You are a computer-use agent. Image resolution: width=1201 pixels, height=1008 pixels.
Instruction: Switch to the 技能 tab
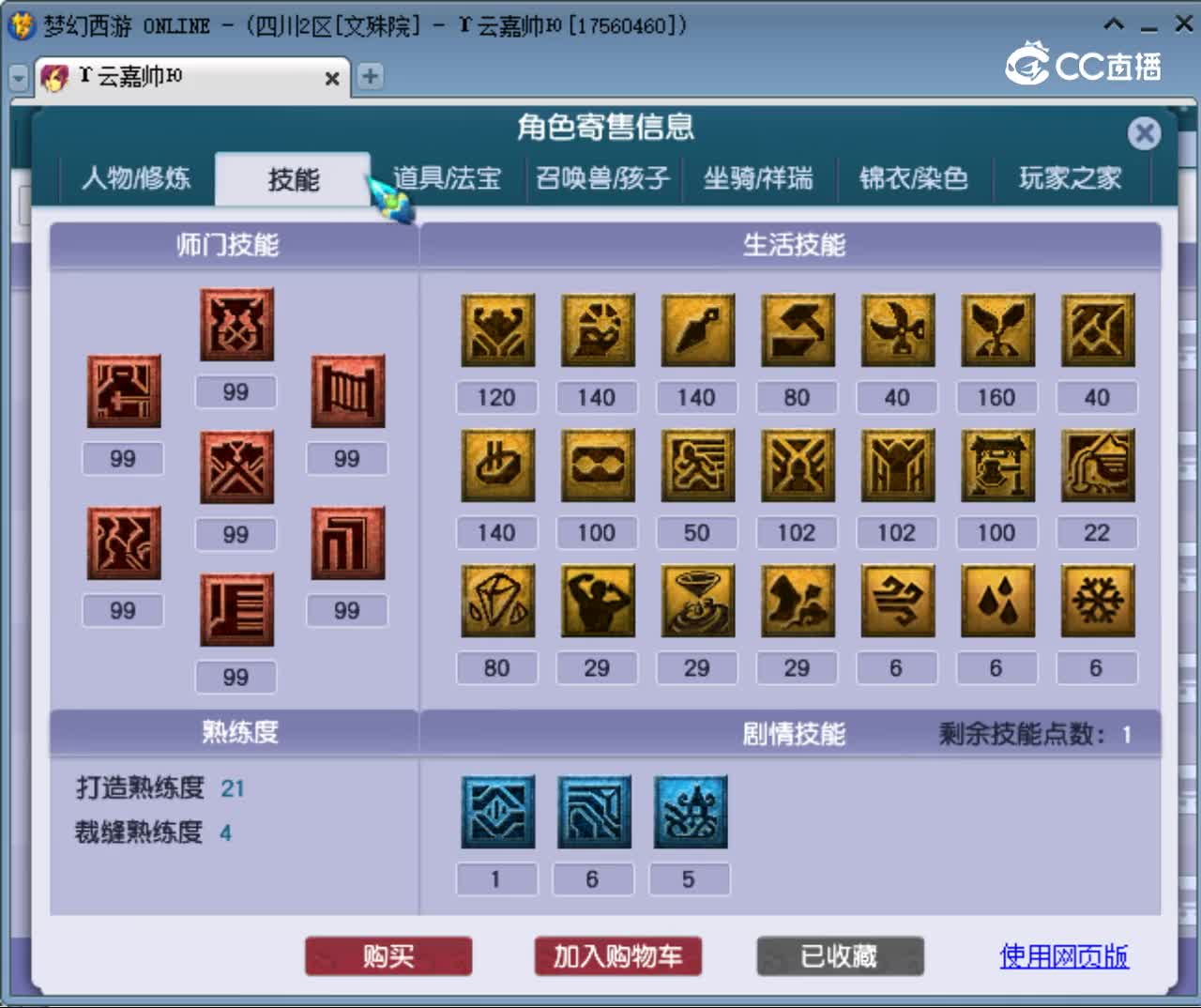[294, 179]
